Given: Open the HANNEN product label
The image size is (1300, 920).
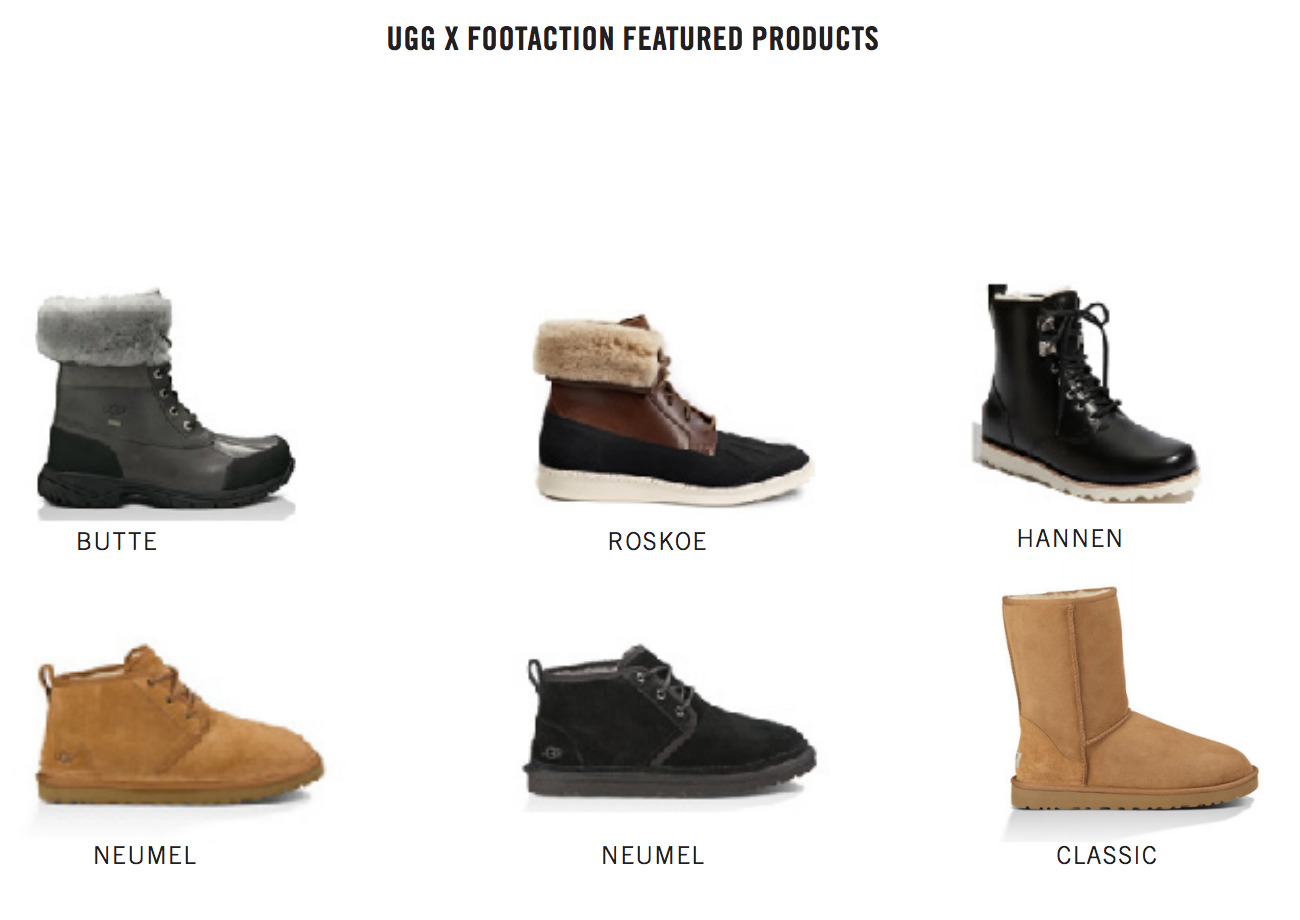Looking at the screenshot, I should click(x=1070, y=539).
